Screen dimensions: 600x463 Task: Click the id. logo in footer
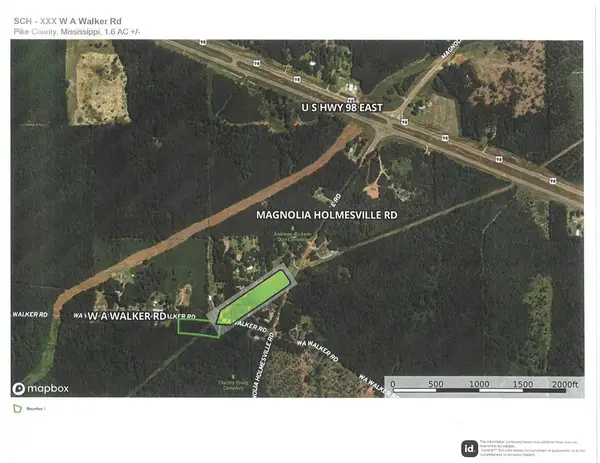point(468,448)
